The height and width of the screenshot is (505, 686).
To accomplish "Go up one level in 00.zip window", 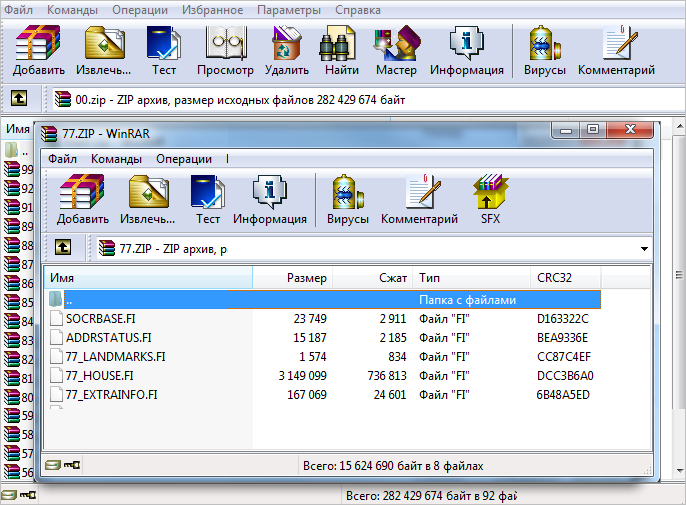I will [18, 98].
